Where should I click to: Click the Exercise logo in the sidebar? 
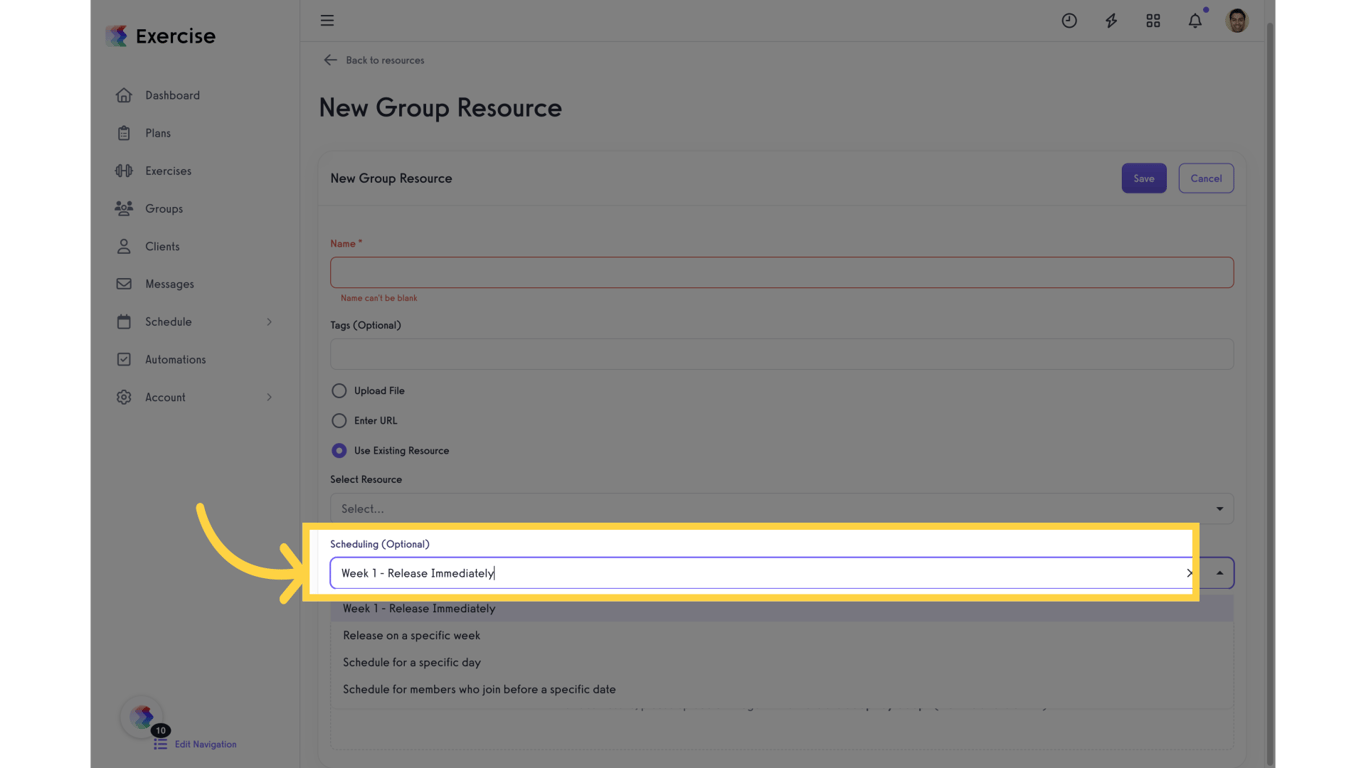161,36
